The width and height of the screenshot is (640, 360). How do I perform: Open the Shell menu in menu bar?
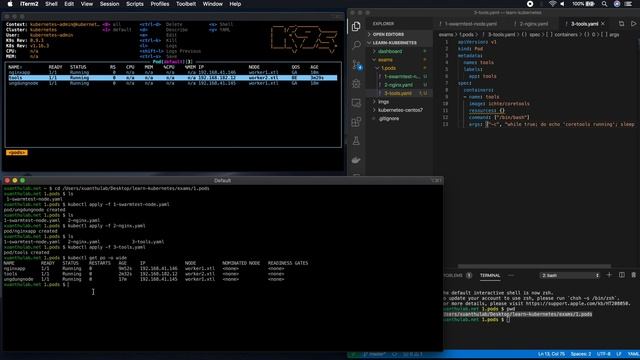click(x=51, y=4)
